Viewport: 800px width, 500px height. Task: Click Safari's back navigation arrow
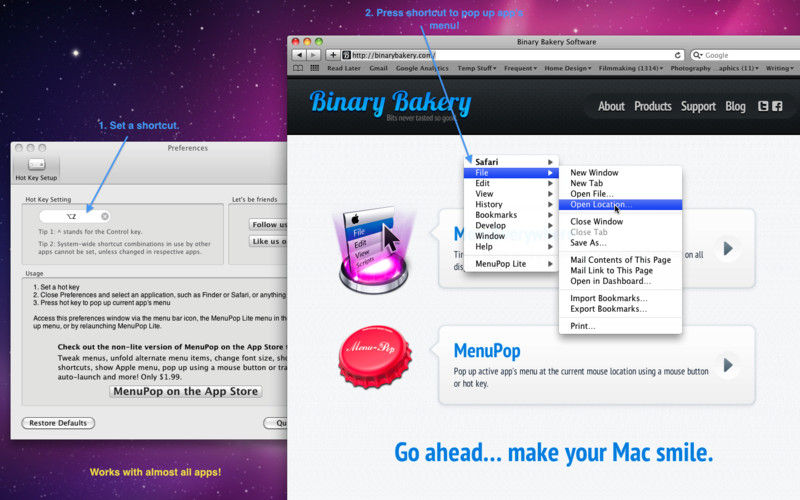[299, 55]
